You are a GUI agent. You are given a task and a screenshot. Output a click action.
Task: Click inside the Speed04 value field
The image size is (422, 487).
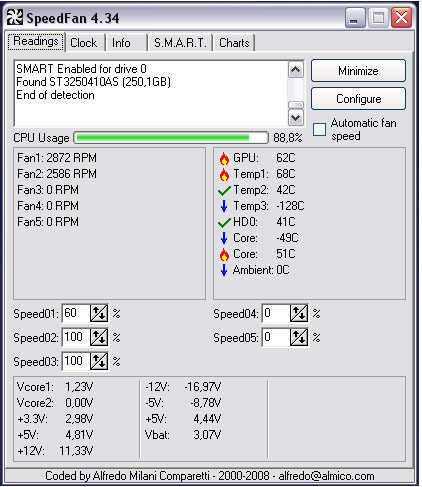point(276,313)
